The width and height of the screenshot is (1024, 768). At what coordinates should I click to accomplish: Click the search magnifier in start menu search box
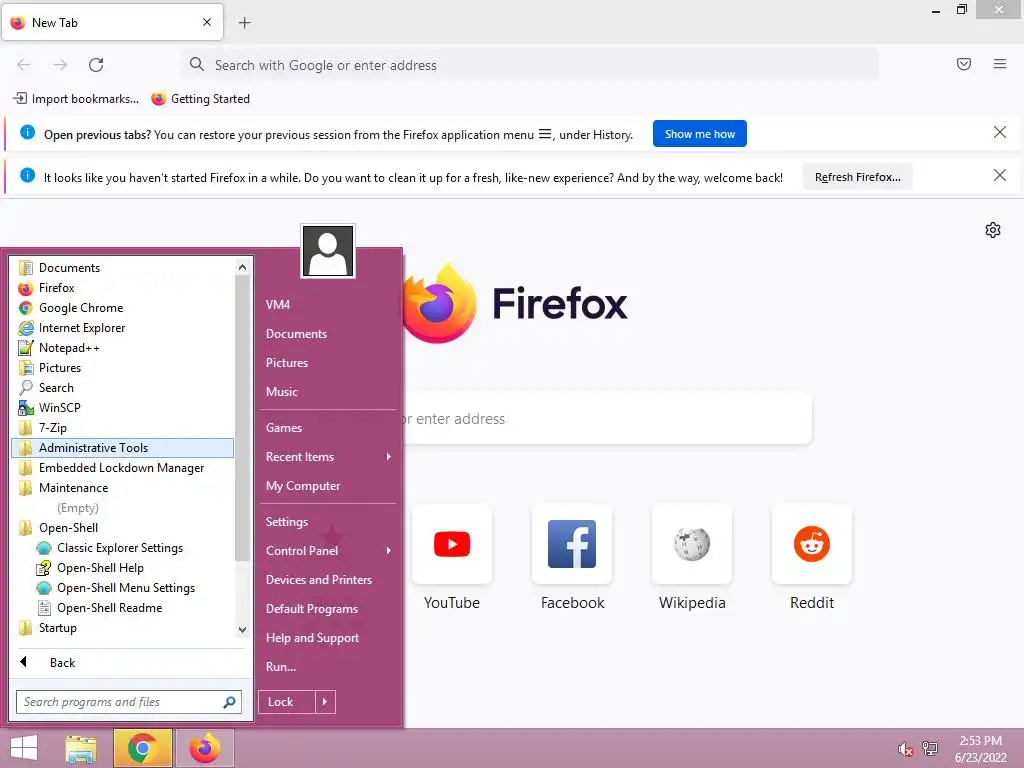point(229,702)
